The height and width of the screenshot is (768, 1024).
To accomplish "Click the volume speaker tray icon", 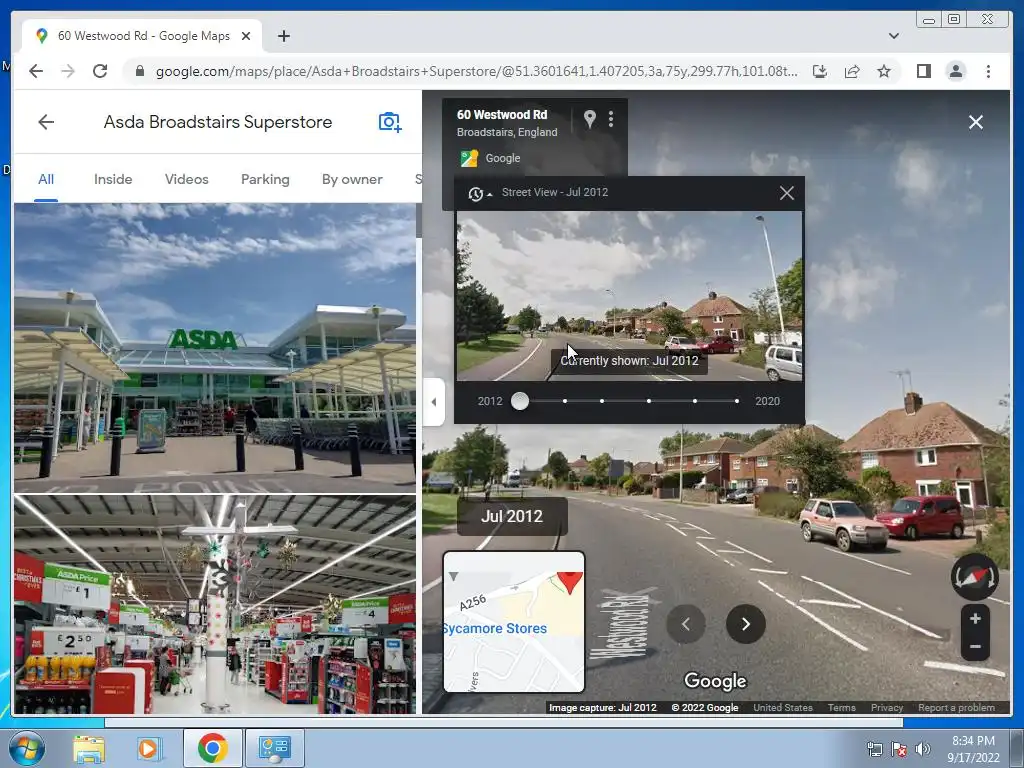I will point(922,749).
